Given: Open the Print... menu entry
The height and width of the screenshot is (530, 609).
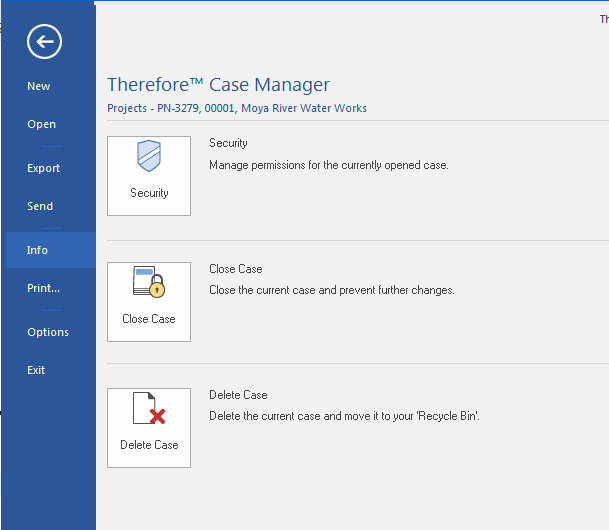Looking at the screenshot, I should [x=44, y=288].
